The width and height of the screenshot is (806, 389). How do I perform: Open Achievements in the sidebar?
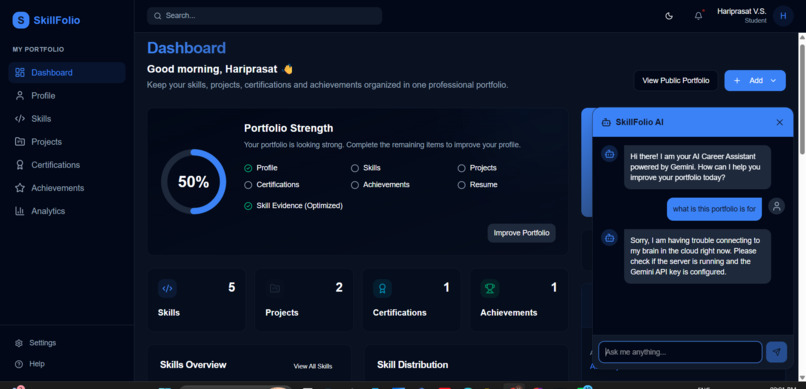tap(67, 188)
